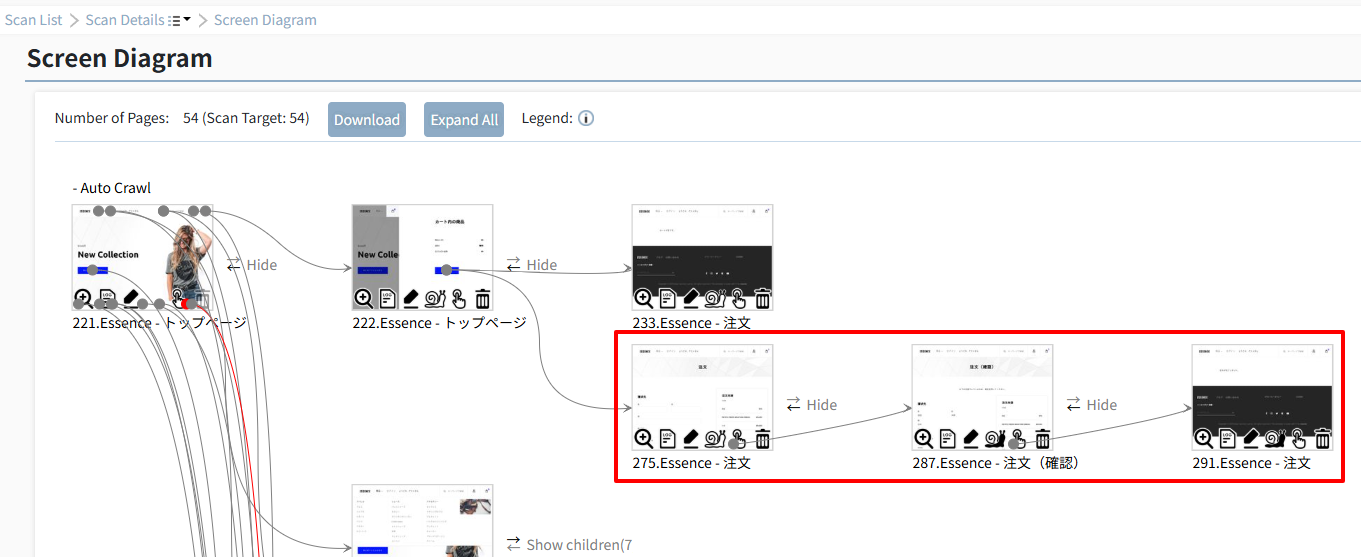The width and height of the screenshot is (1361, 557).
Task: Click the Expand All button
Action: pyautogui.click(x=464, y=120)
